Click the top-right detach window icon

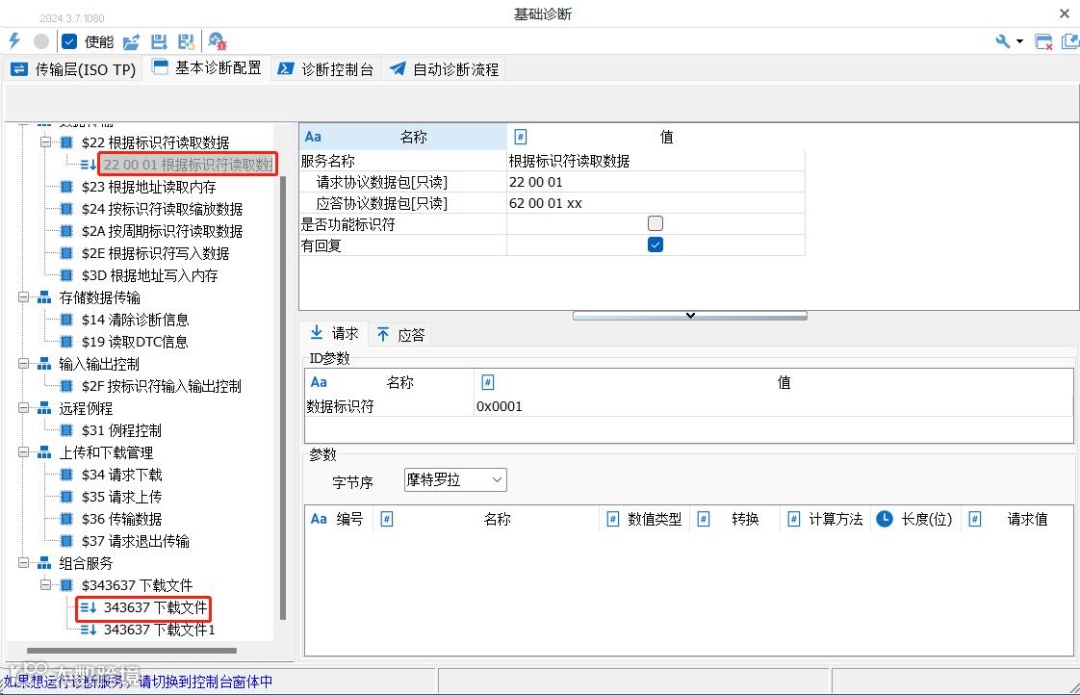point(1070,41)
